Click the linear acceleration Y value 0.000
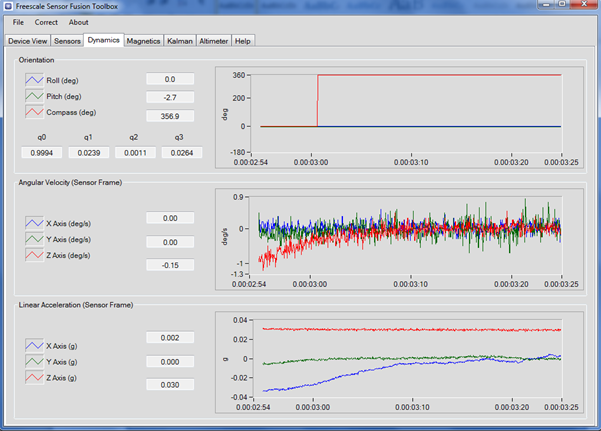This screenshot has width=601, height=431. point(170,362)
